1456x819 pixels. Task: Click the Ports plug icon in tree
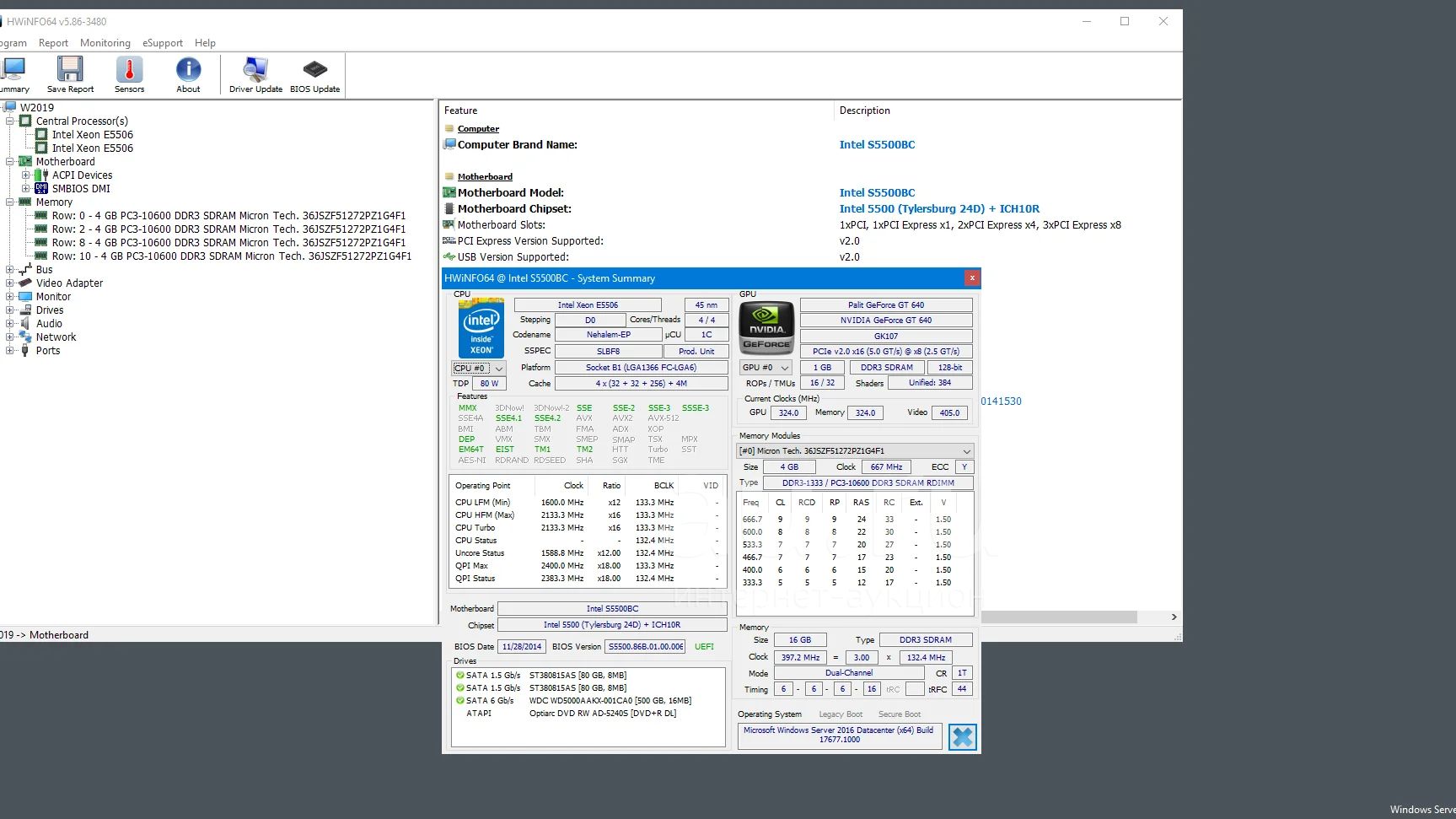tap(25, 350)
